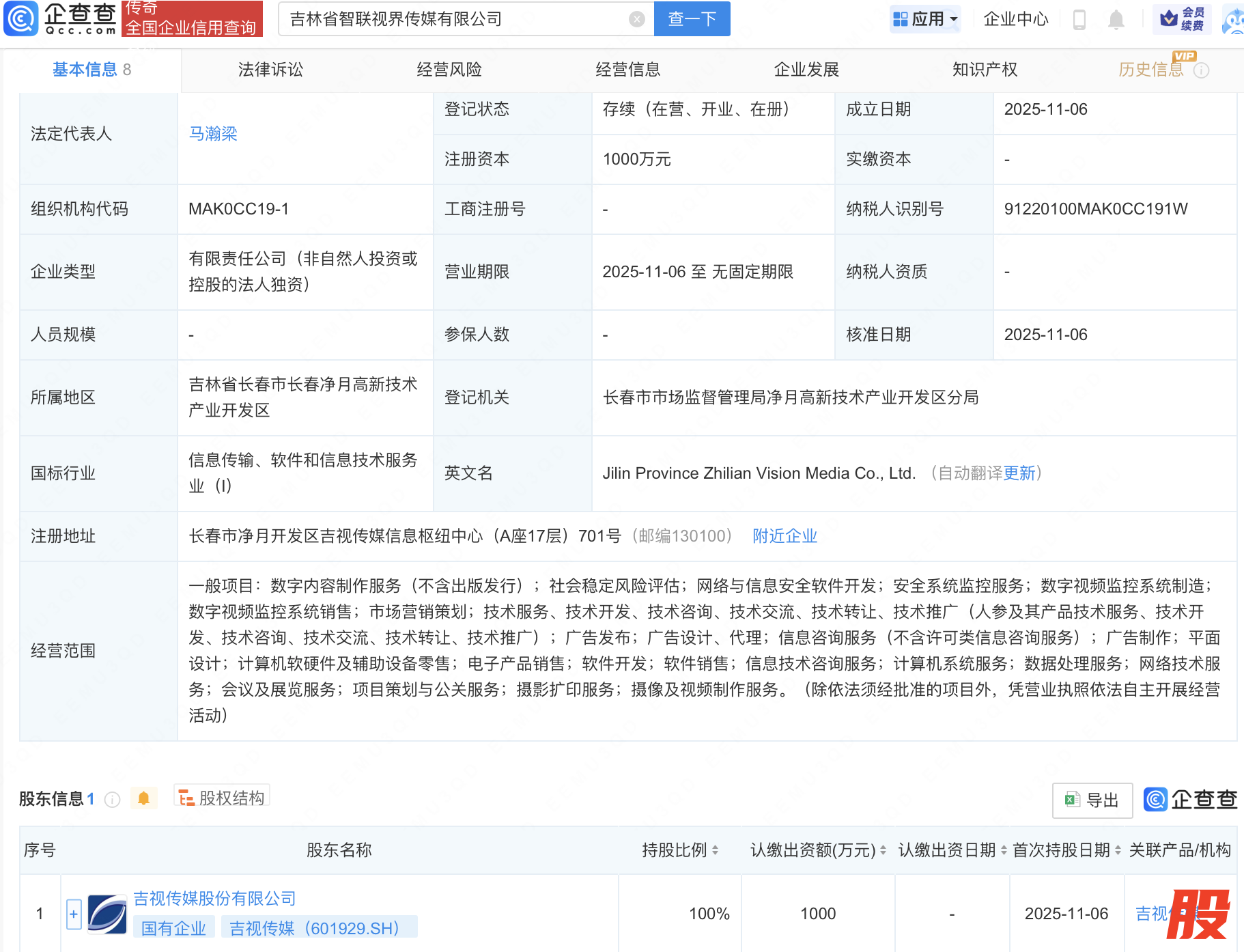This screenshot has width=1244, height=952.
Task: Sort by 持股比例 column
Action: [x=715, y=850]
